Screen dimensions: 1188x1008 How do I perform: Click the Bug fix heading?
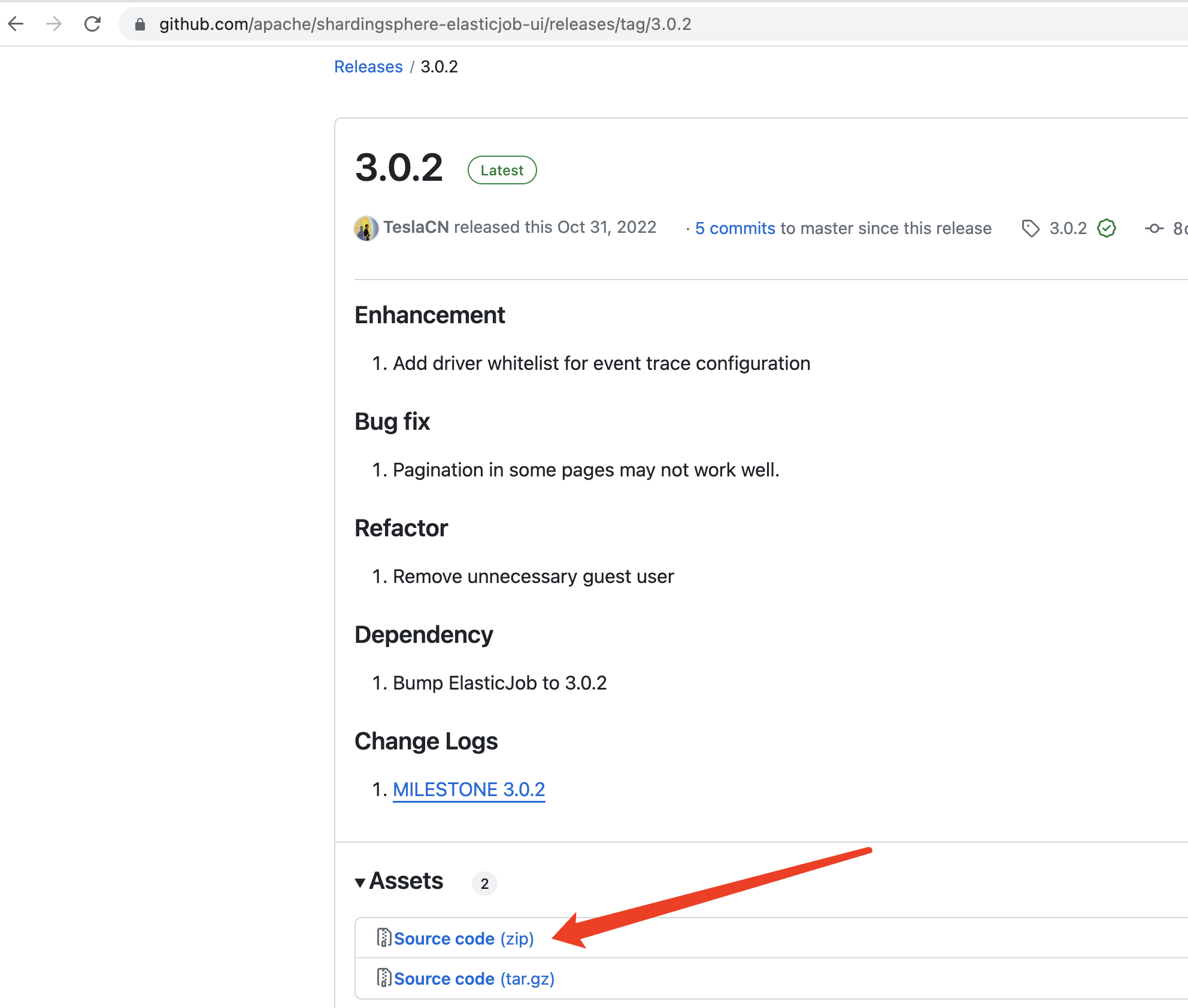pos(392,421)
